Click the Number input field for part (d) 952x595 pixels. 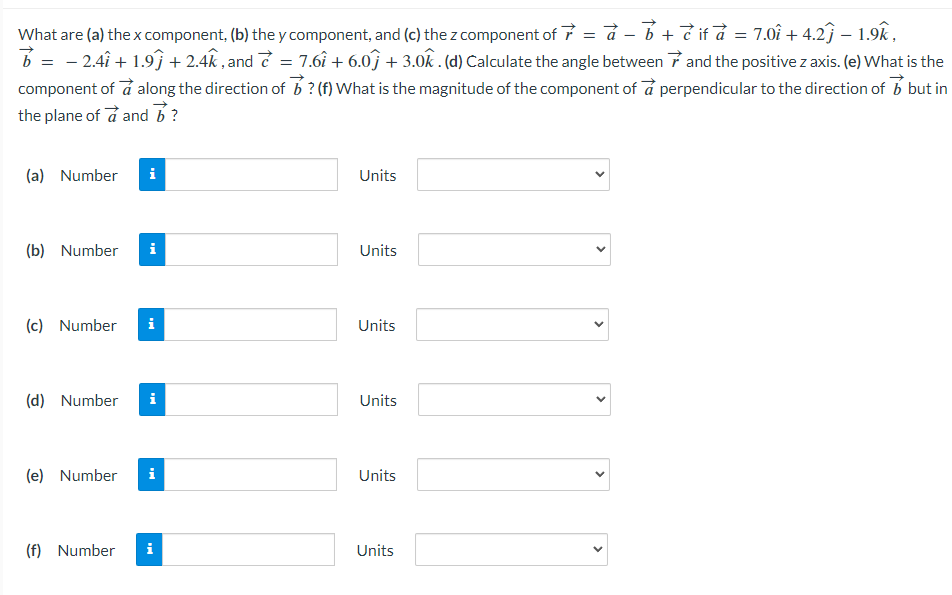tap(250, 399)
